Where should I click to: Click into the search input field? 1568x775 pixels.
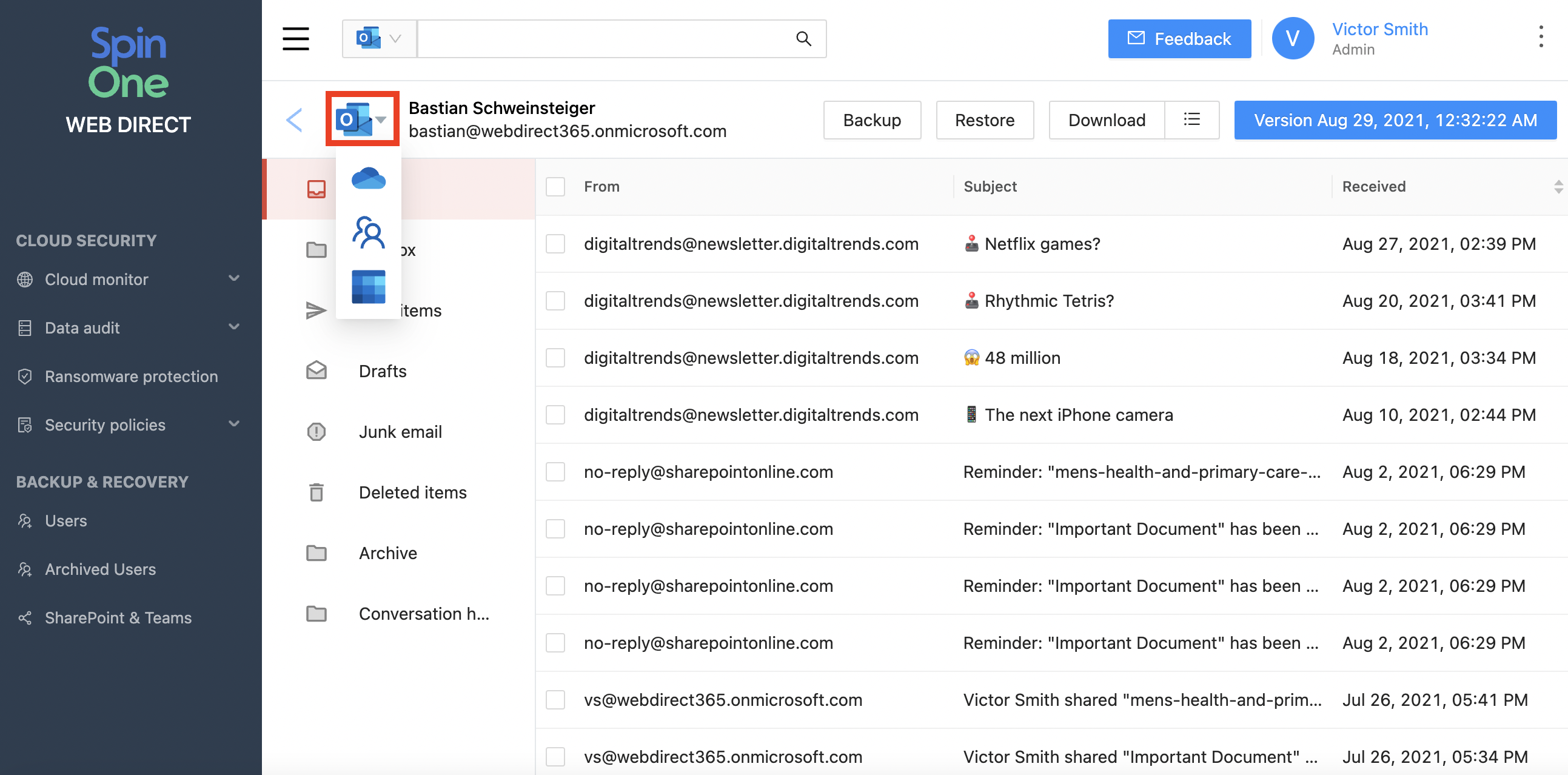(603, 39)
